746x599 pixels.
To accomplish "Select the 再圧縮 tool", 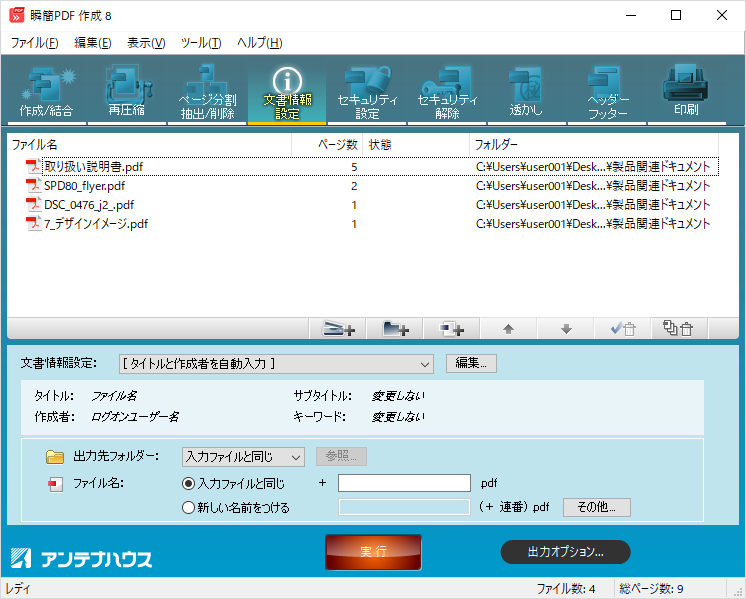I will (127, 91).
